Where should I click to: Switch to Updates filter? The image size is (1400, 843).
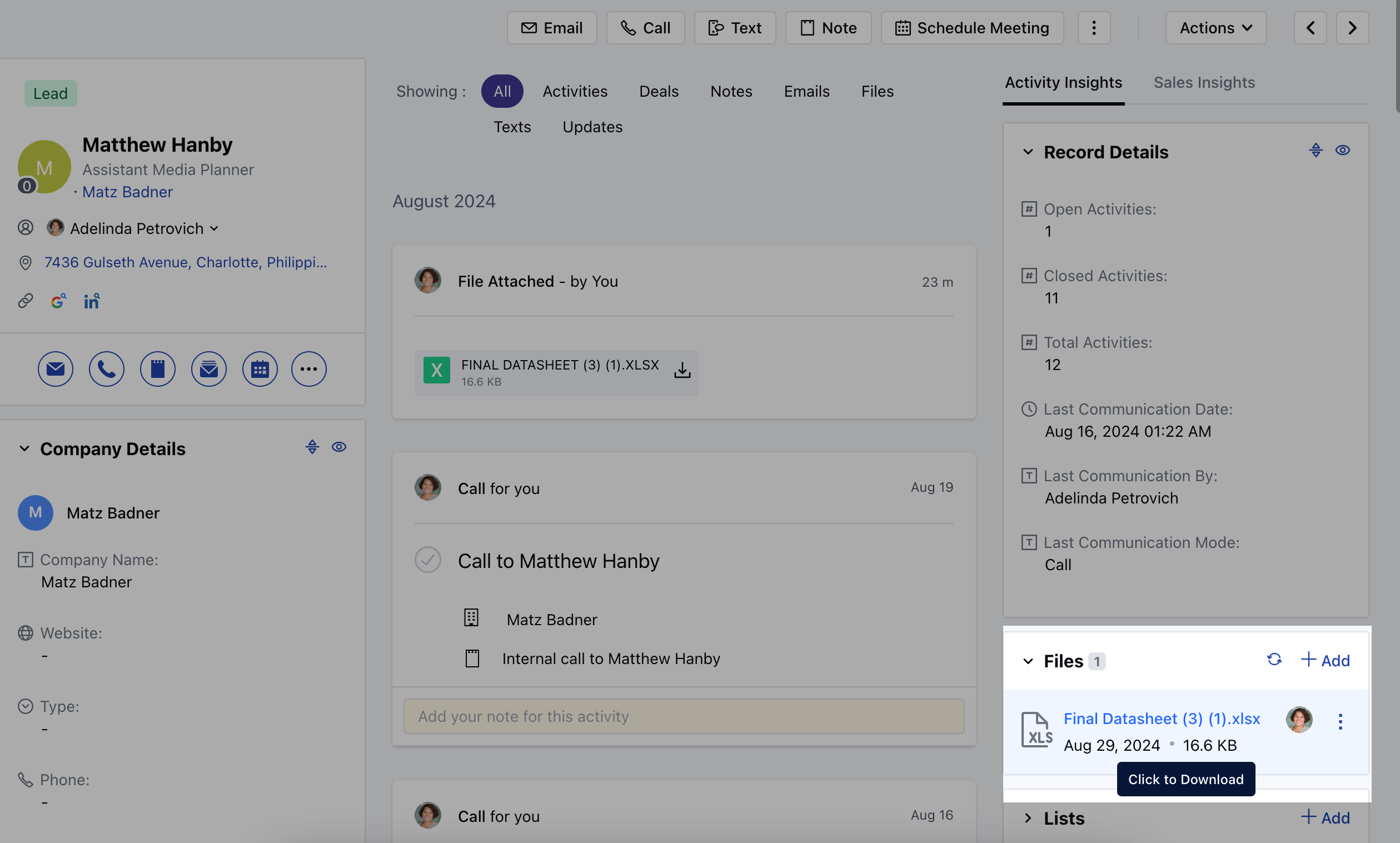tap(592, 127)
